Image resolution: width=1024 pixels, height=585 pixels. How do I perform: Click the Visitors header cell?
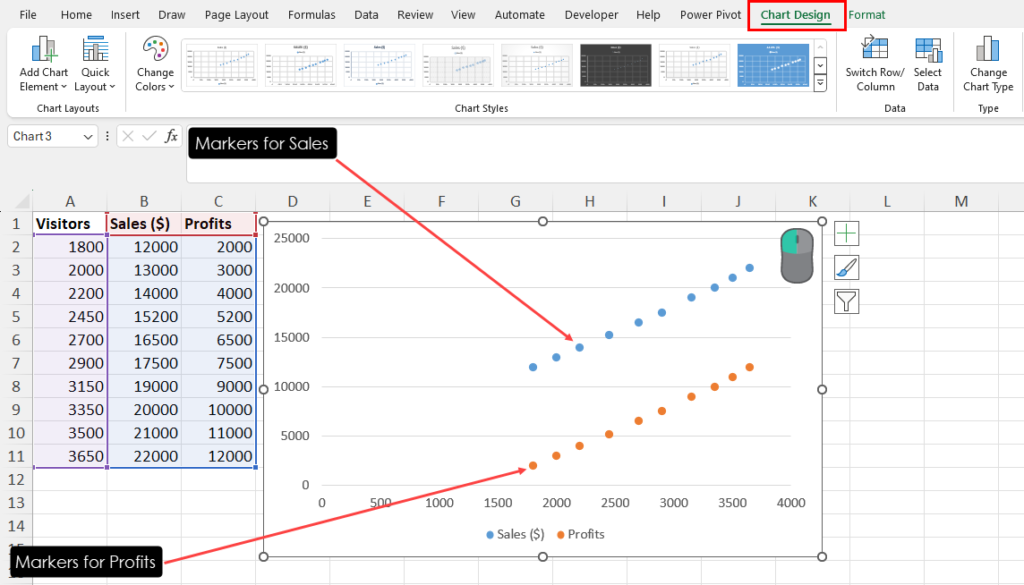click(x=70, y=223)
